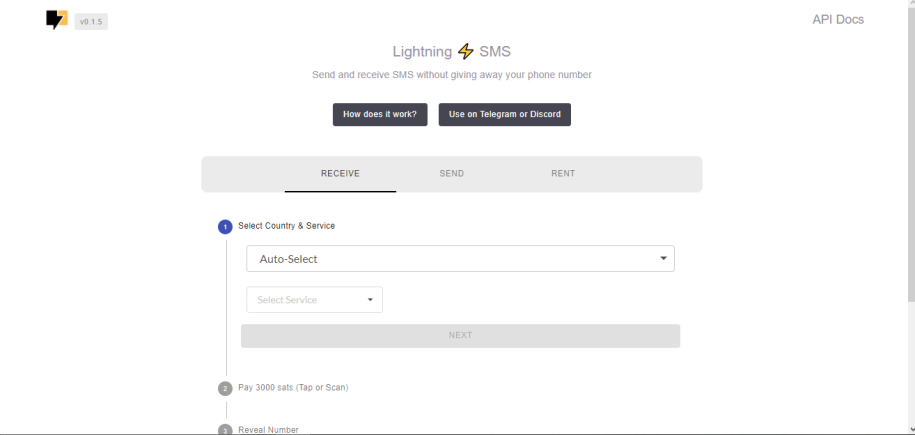Expand the Reveal Number step

268,430
